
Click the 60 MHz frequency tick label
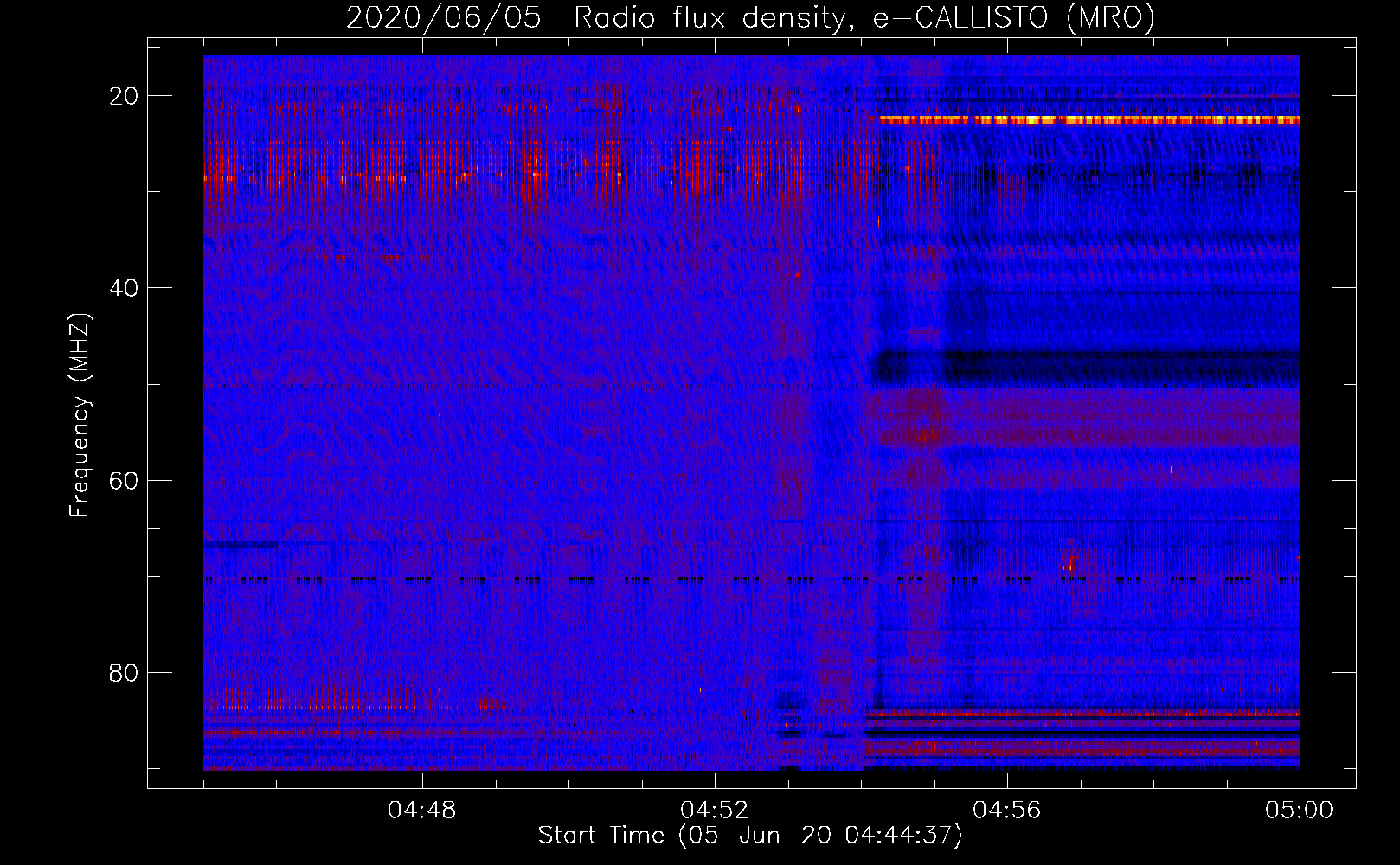[125, 480]
